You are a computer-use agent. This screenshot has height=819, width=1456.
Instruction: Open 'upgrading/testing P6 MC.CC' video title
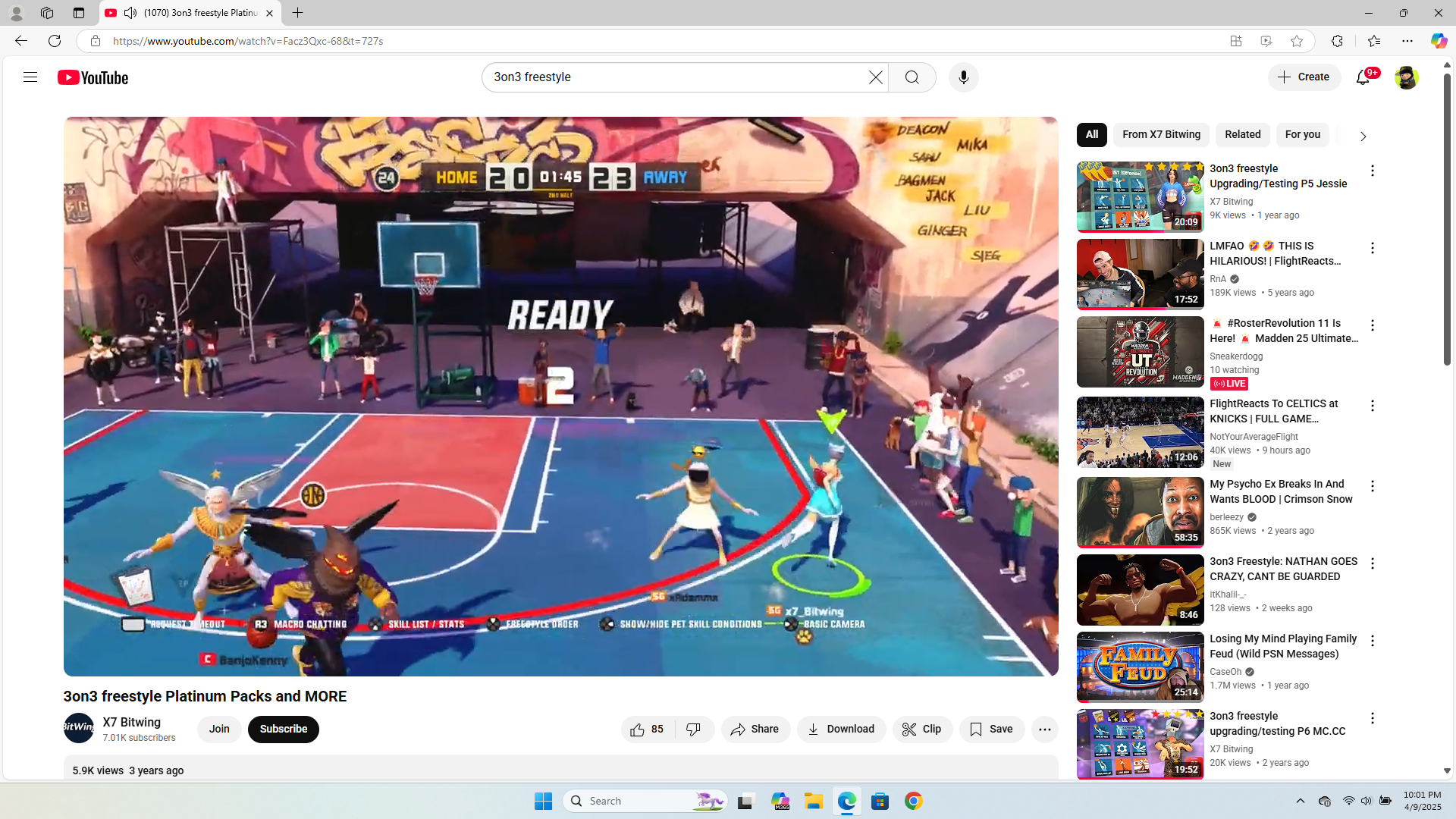pos(1278,723)
